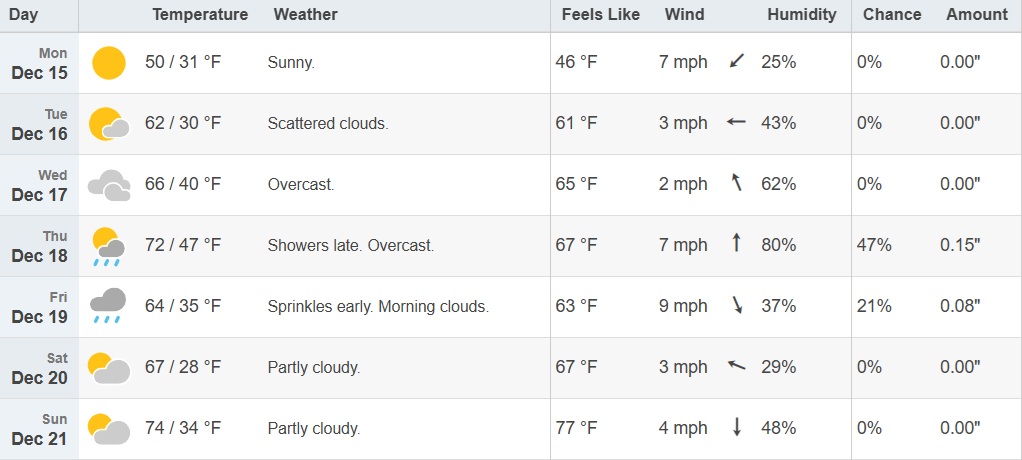Click the 47% precipitation chance value
Image resolution: width=1022 pixels, height=460 pixels.
click(874, 245)
